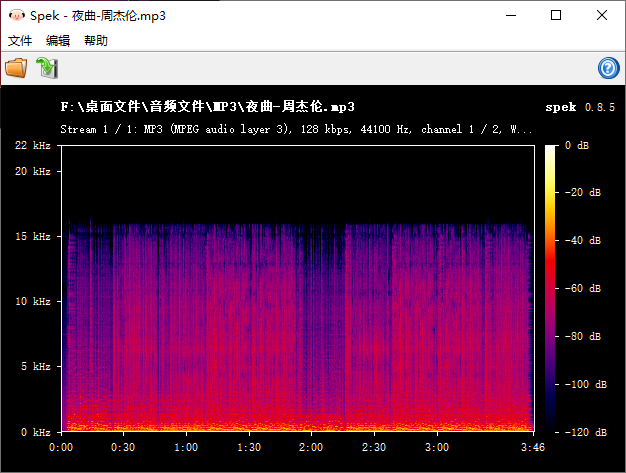Click the 1:30 time axis label

(x=249, y=447)
